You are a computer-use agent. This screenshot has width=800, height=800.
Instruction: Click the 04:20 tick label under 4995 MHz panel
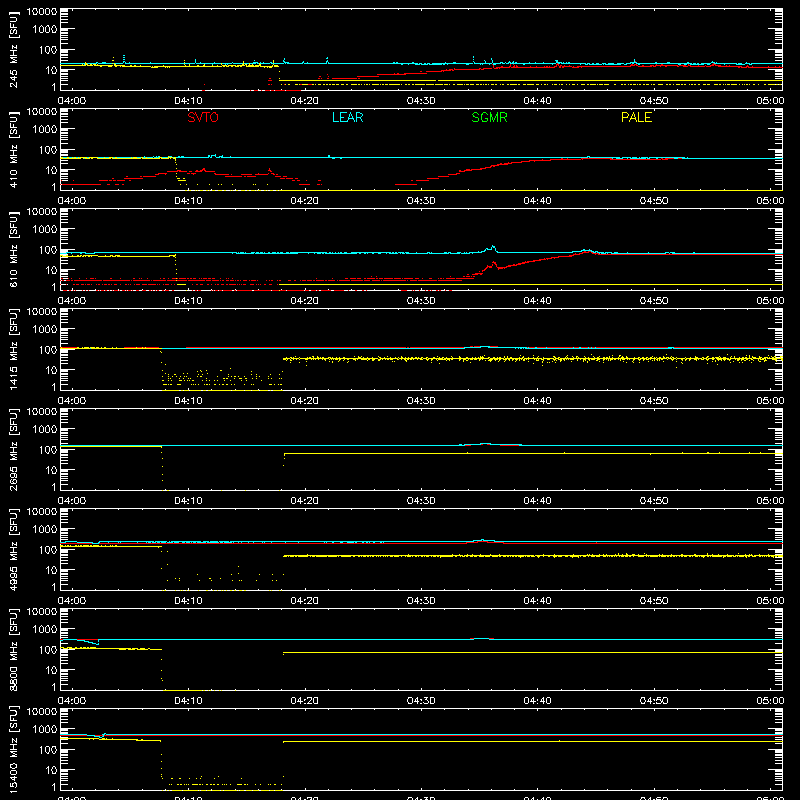305,601
